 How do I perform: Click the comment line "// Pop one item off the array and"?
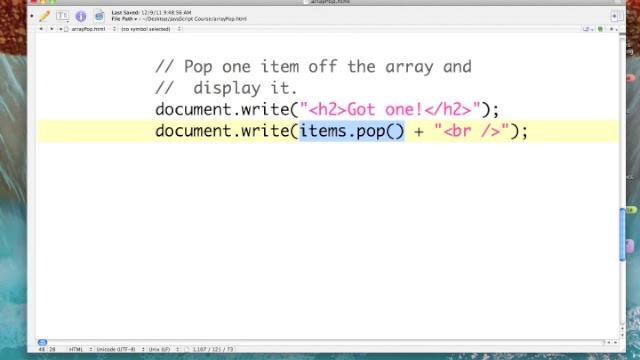point(313,67)
